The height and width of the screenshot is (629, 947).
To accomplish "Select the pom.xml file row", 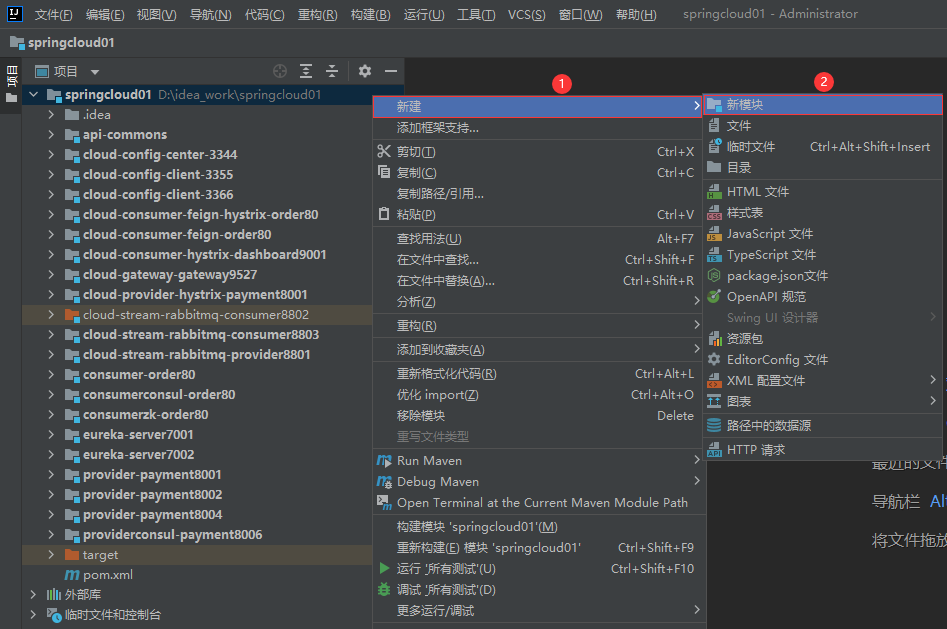I will 197,575.
